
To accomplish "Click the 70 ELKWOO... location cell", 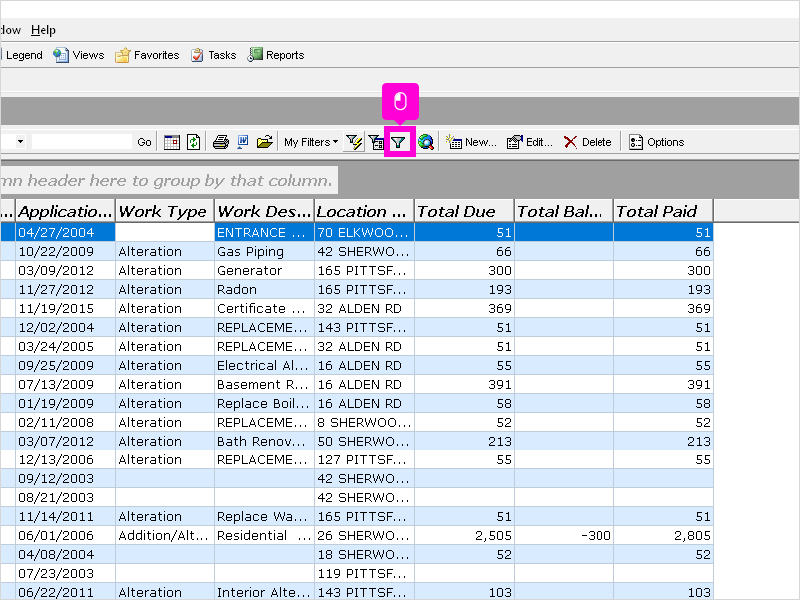I will (364, 233).
